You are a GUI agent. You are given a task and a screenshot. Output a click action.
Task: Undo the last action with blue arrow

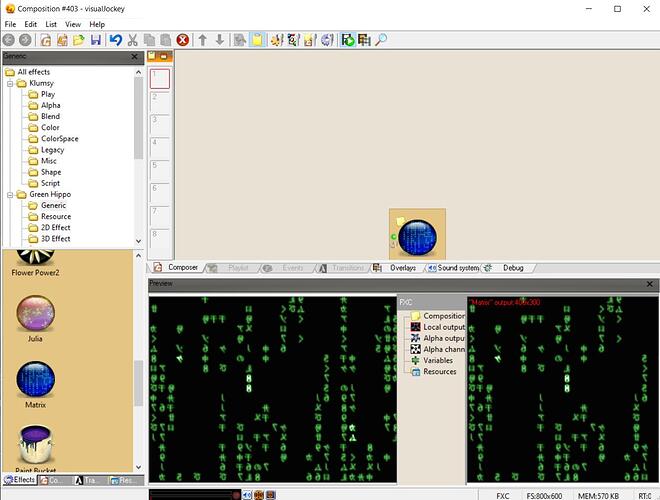[x=116, y=40]
